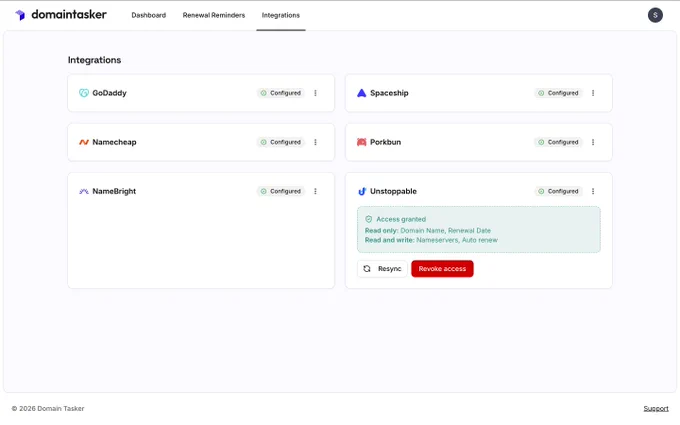Click the domaintasker brand name
Screen dimensions: 680x425
[x=69, y=15]
